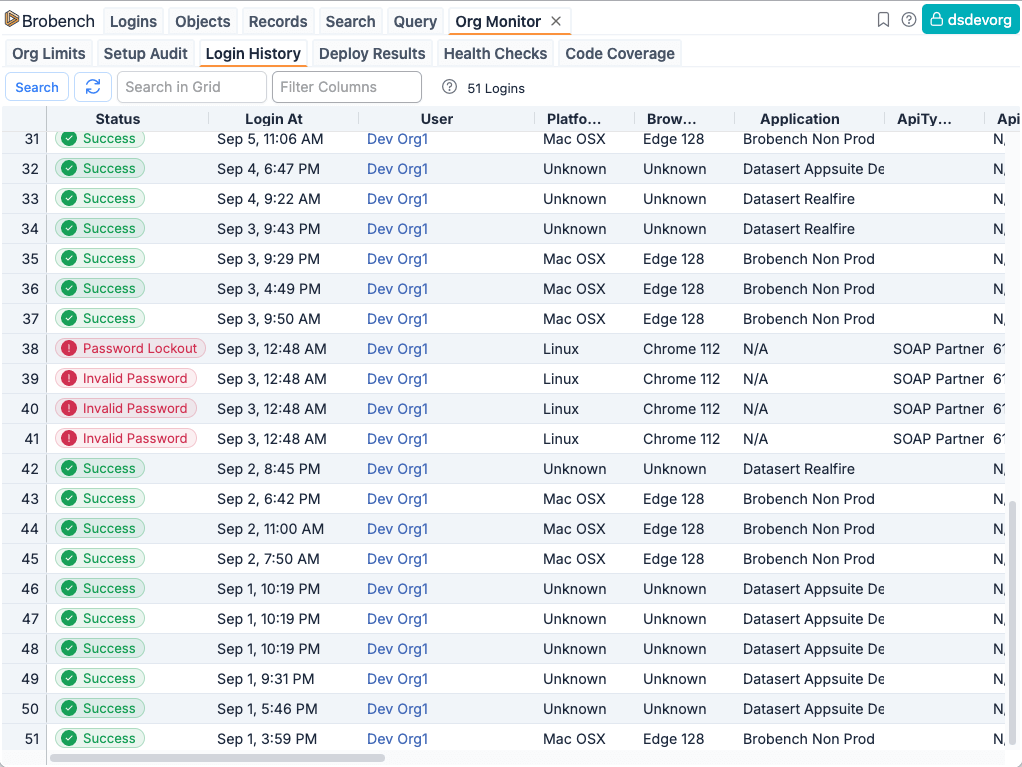Open the Health Checks tab
This screenshot has width=1022, height=767.
click(495, 54)
